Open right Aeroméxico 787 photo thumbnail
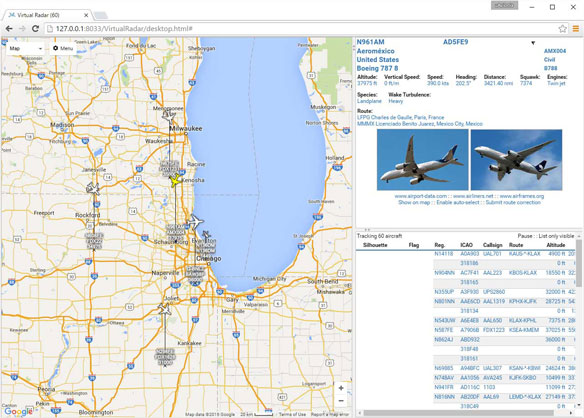Image resolution: width=584 pixels, height=418 pixels. click(x=516, y=160)
